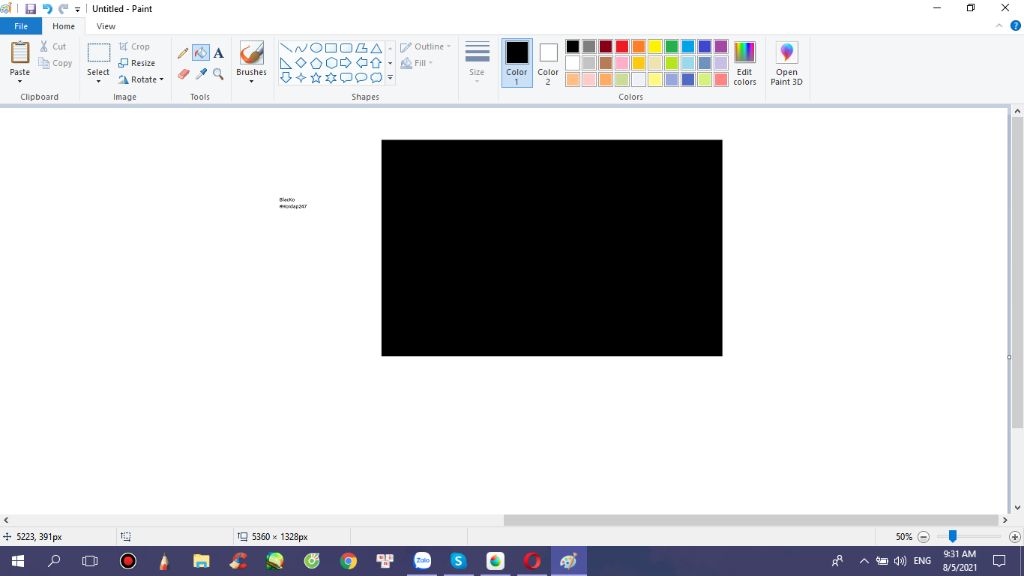The width and height of the screenshot is (1024, 576).
Task: Open Paint 3D
Action: tap(786, 63)
